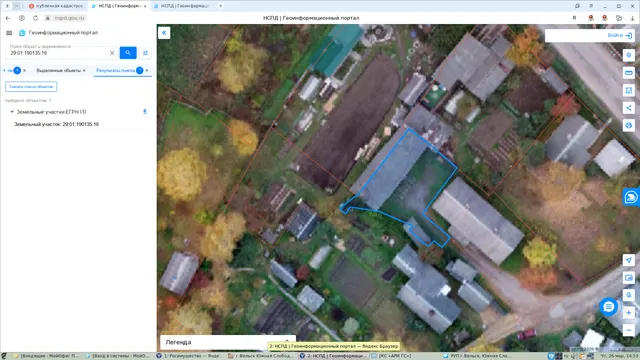Run the search with the magnifier button
The image size is (640, 360).
128,53
